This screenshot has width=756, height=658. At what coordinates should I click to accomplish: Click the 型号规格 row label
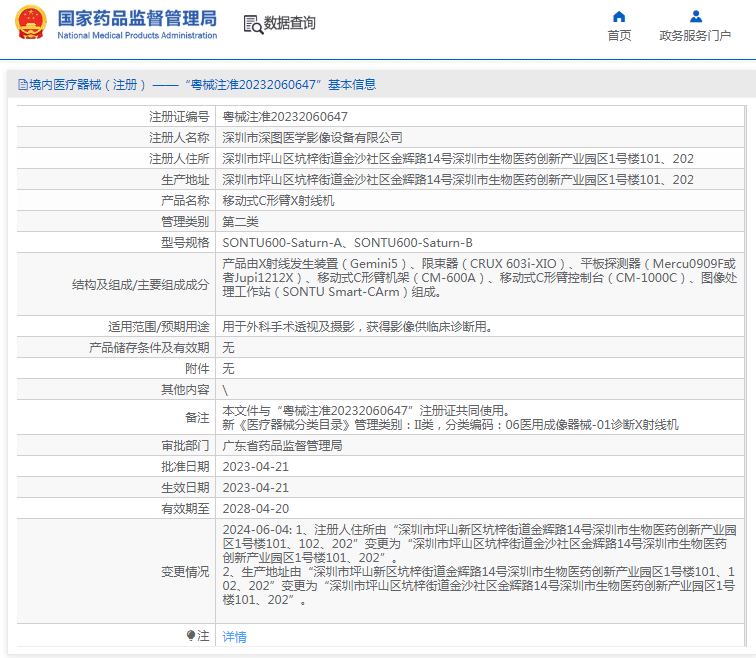tap(185, 242)
